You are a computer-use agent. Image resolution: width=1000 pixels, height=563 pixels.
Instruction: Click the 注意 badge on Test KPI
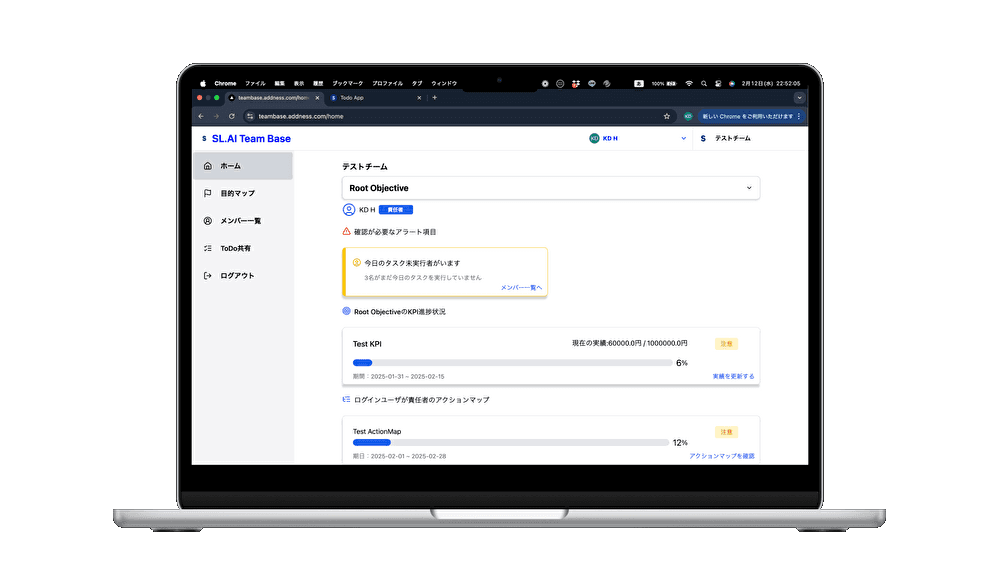click(726, 344)
